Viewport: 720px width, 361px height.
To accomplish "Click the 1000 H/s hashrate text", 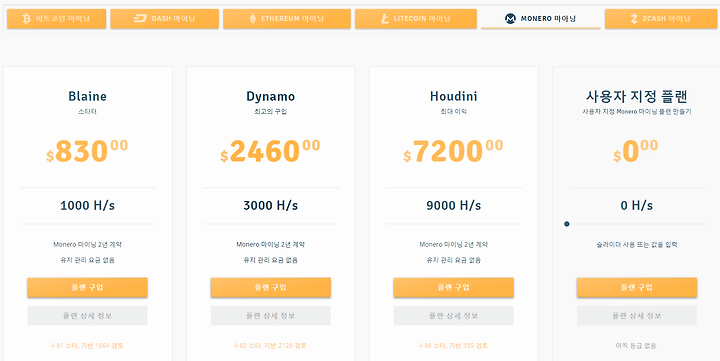I will tap(87, 205).
